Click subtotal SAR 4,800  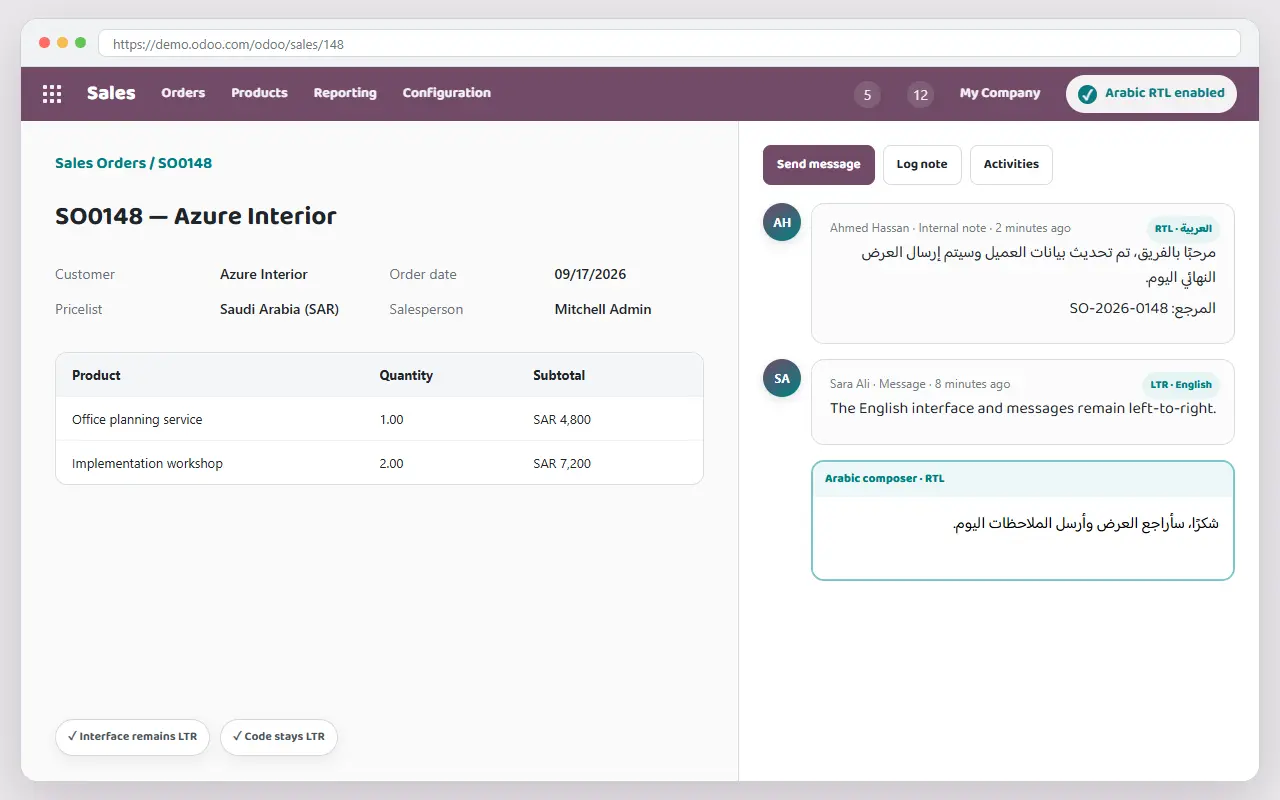click(562, 420)
